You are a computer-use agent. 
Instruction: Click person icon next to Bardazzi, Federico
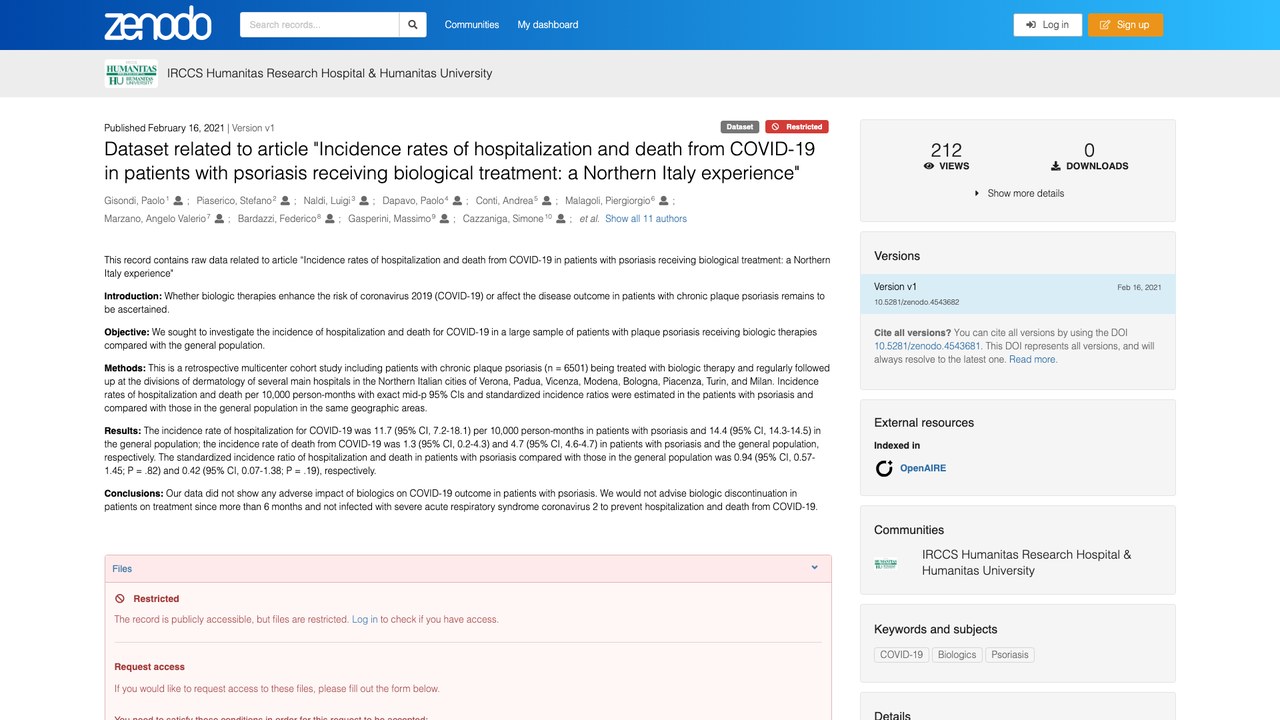[332, 218]
